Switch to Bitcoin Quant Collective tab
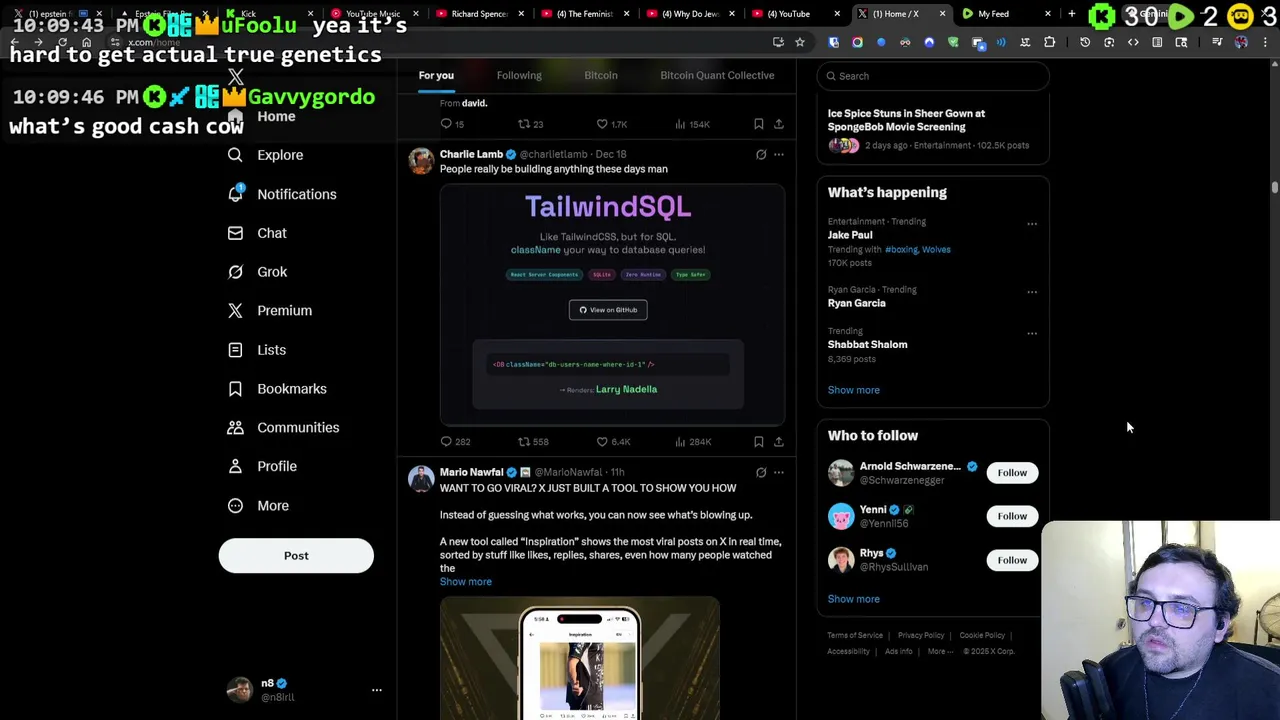Screen dimensions: 1280x720 (x=717, y=75)
